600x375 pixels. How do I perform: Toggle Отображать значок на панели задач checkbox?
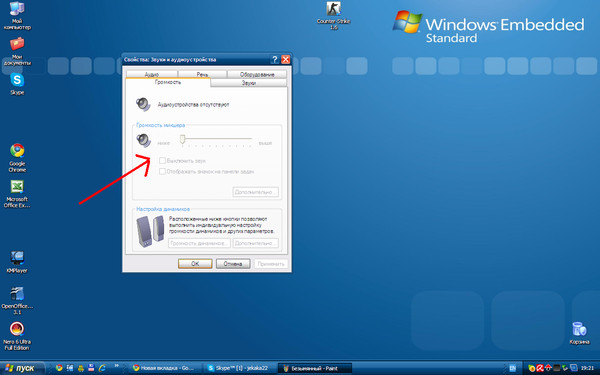(x=162, y=171)
